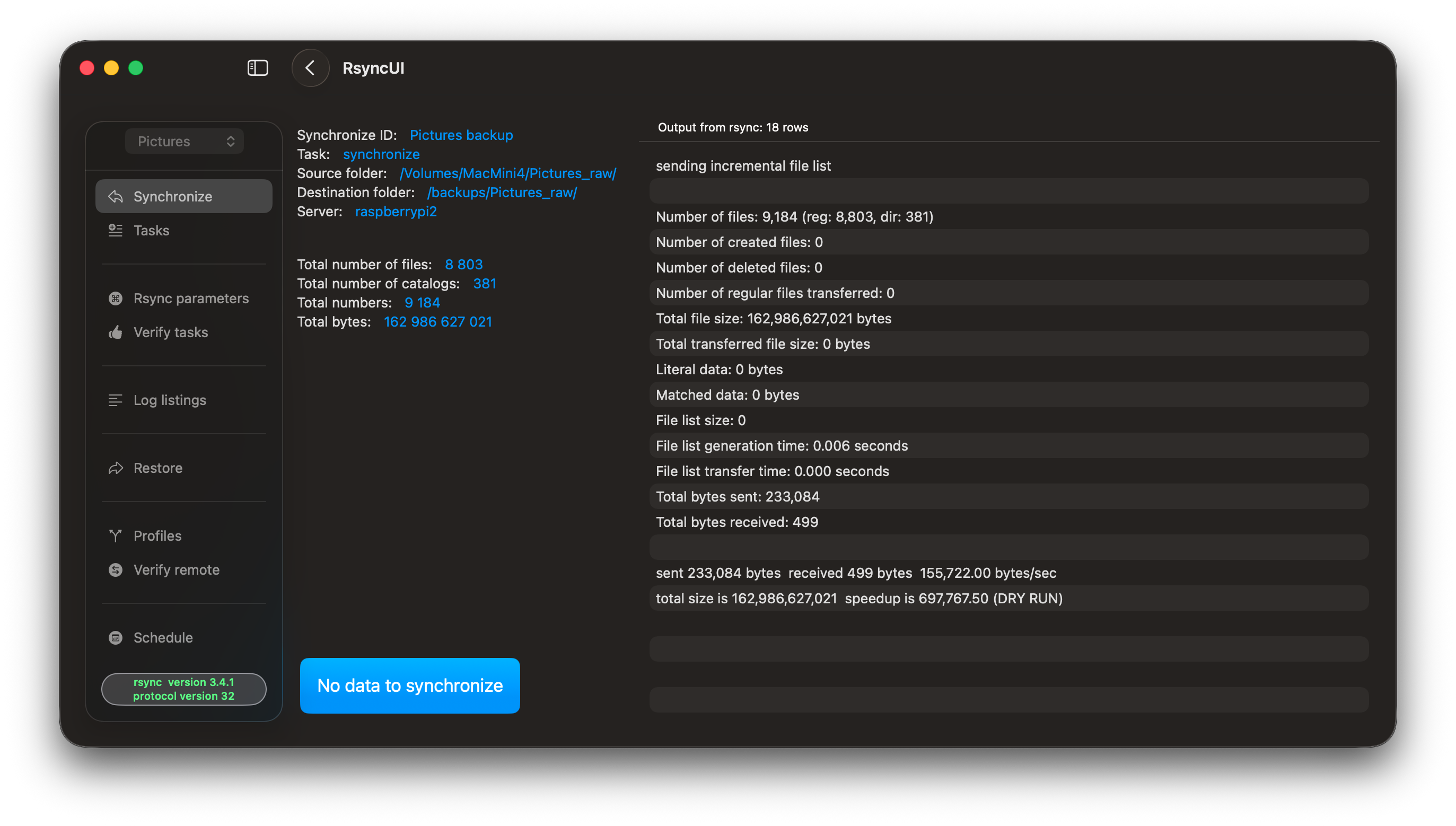Click the rsync version 3.4.1 badge
This screenshot has width=1456, height=826.
pyautogui.click(x=184, y=689)
